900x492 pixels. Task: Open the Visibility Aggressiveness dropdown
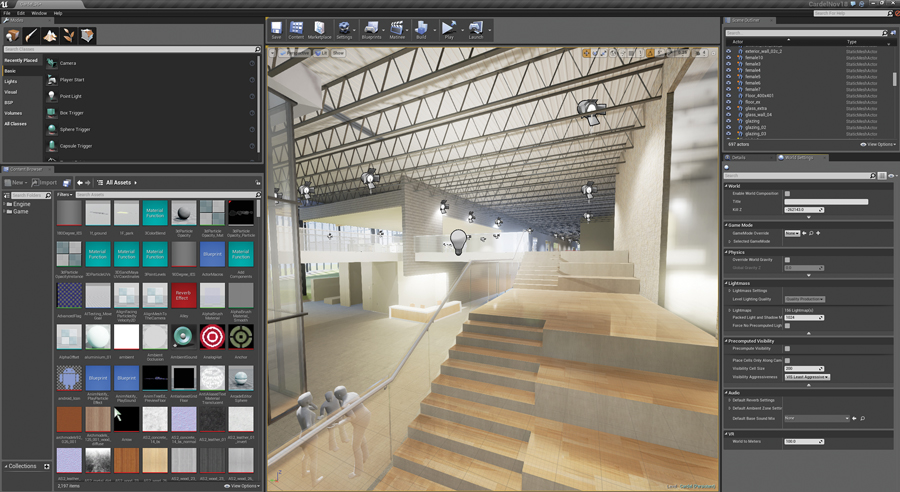[807, 377]
